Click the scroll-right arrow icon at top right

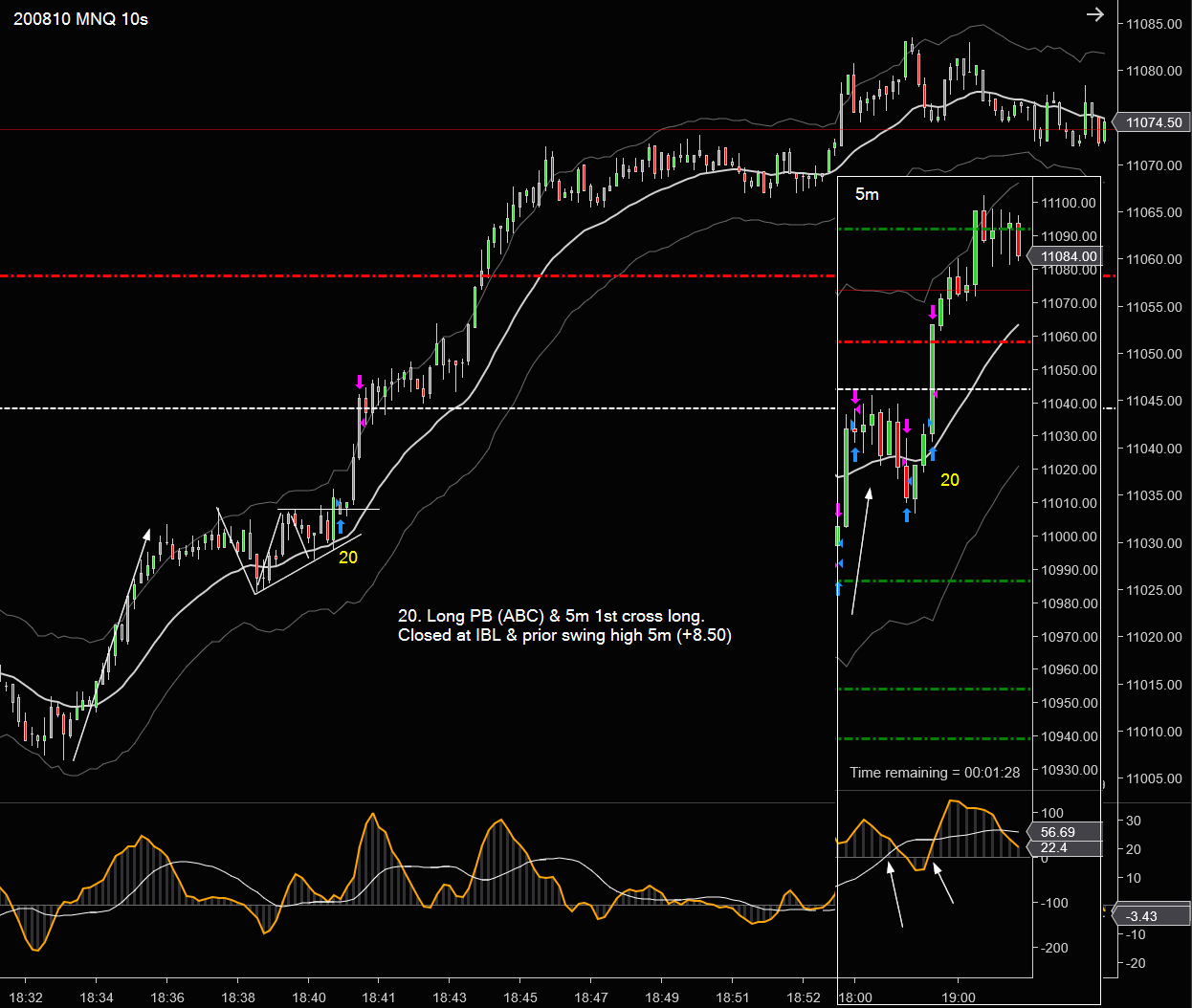click(x=1095, y=14)
